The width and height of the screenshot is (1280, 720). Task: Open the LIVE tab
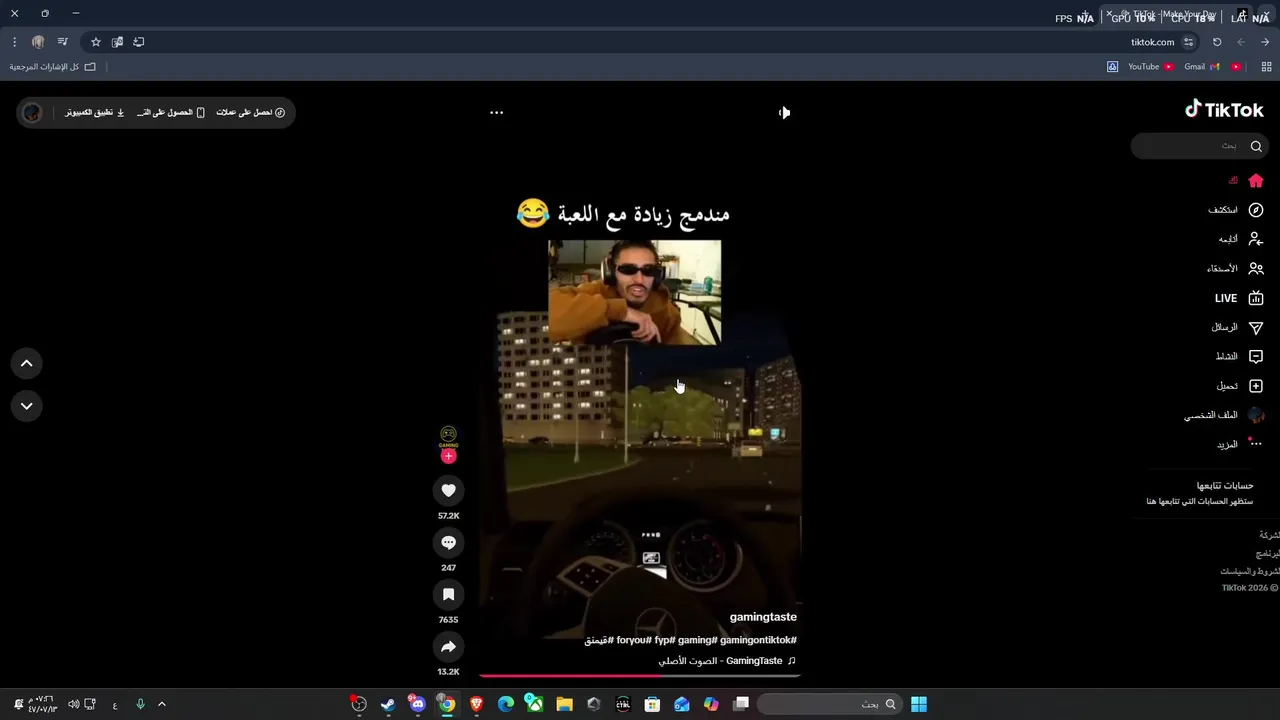click(x=1240, y=298)
